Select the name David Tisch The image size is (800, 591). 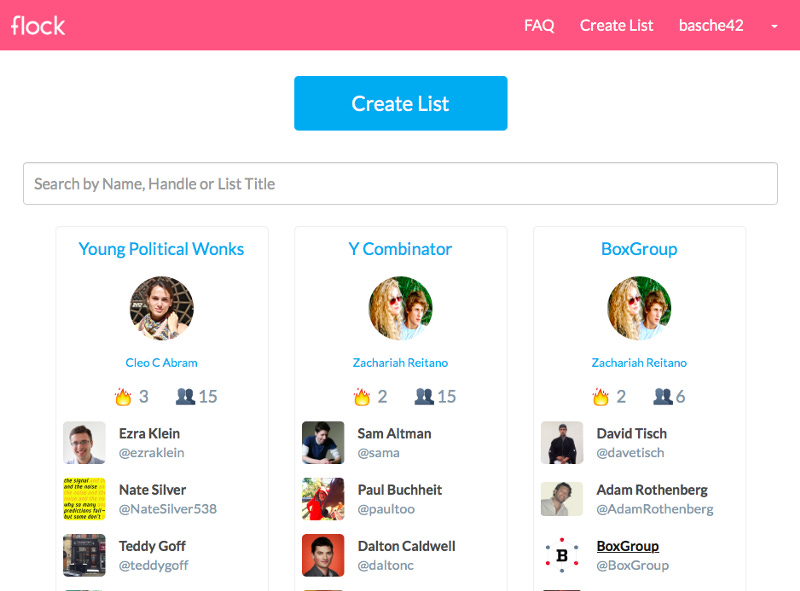pyautogui.click(x=632, y=433)
